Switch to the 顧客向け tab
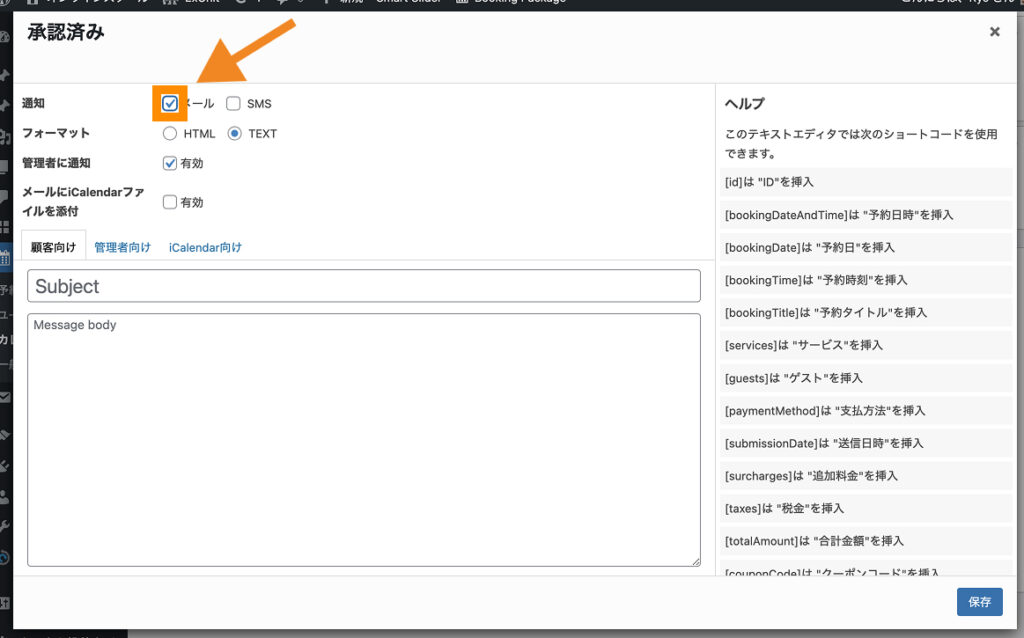 coord(53,247)
